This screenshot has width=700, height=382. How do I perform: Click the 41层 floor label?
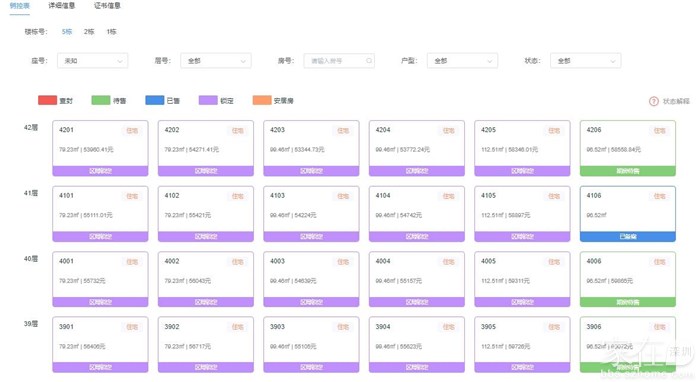[x=31, y=193]
